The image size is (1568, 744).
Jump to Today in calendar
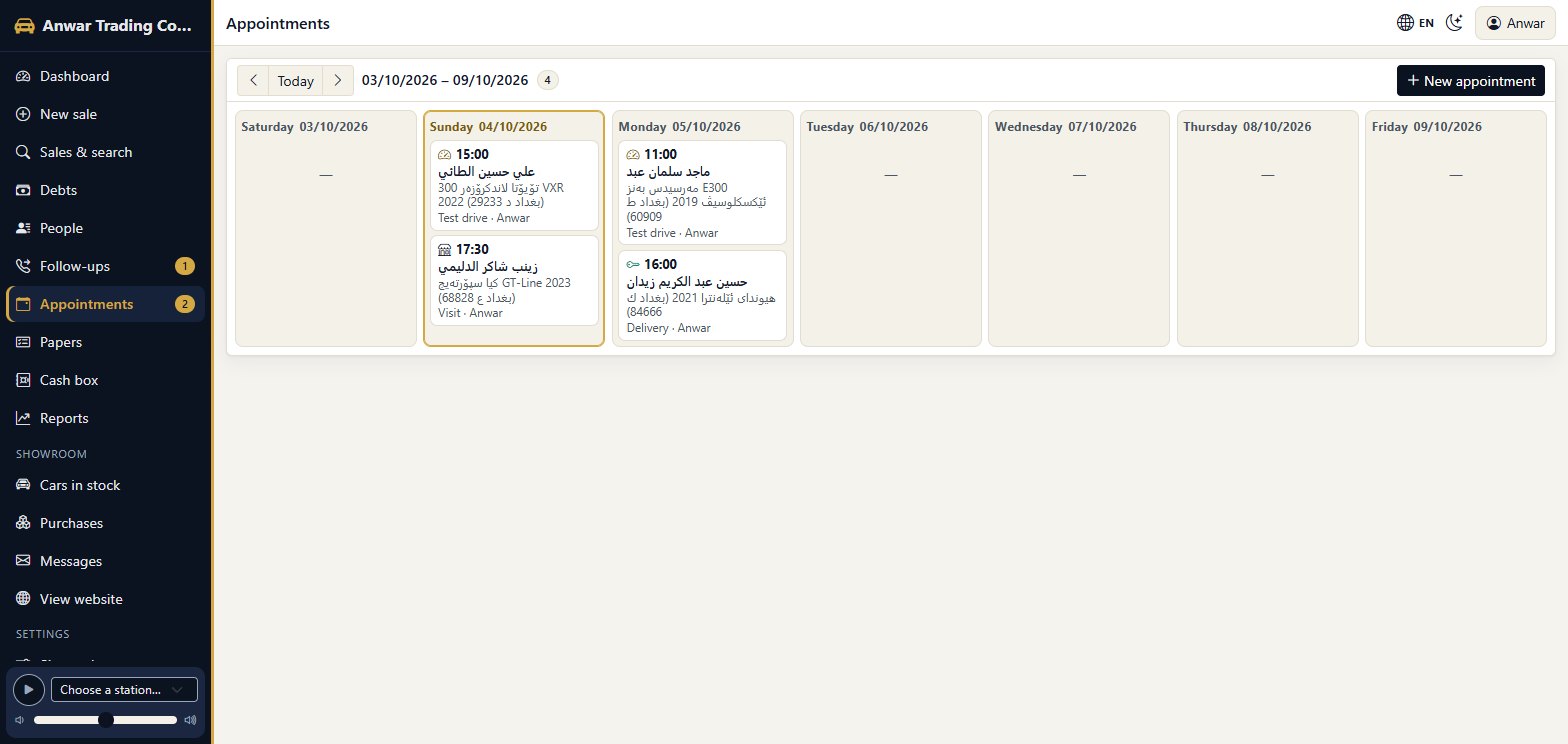click(296, 81)
